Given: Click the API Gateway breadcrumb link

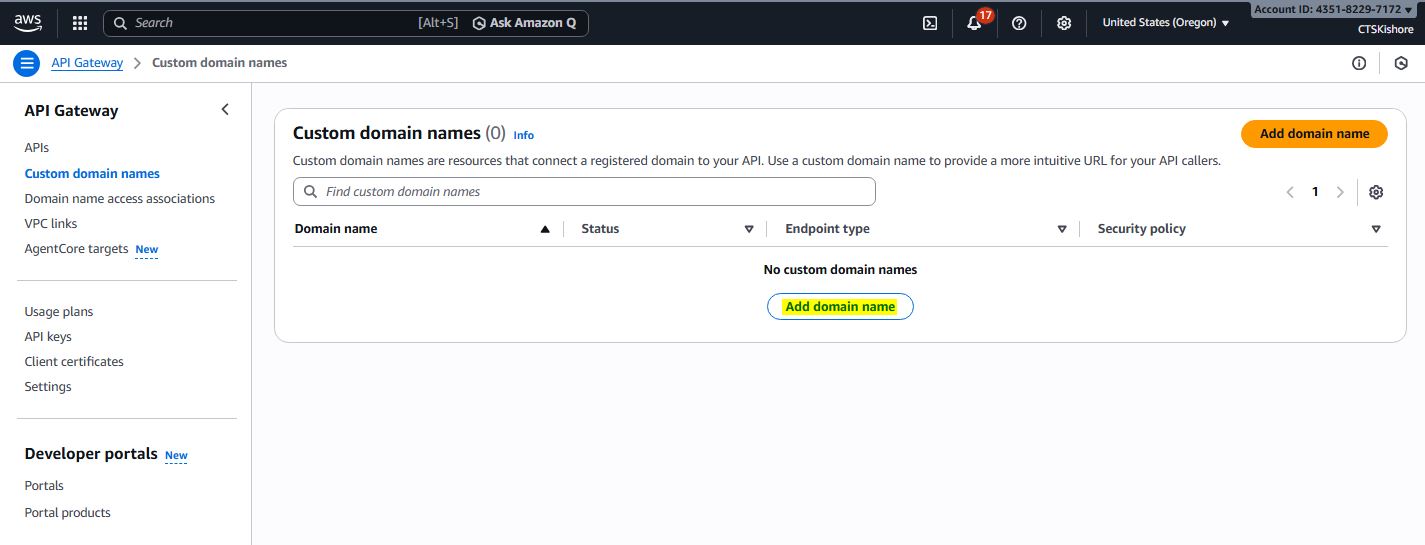Looking at the screenshot, I should point(87,63).
